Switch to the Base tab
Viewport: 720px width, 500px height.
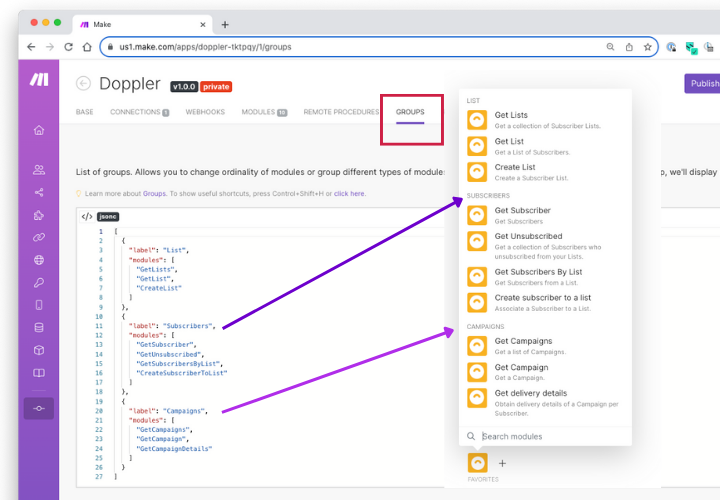[84, 112]
